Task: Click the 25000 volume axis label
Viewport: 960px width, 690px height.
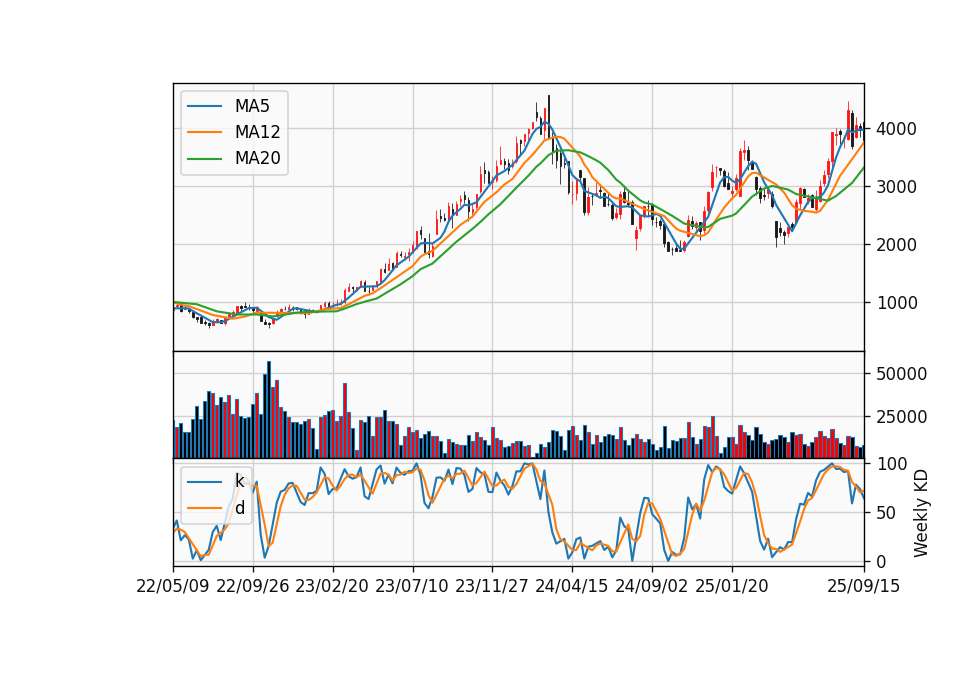Action: tap(901, 417)
